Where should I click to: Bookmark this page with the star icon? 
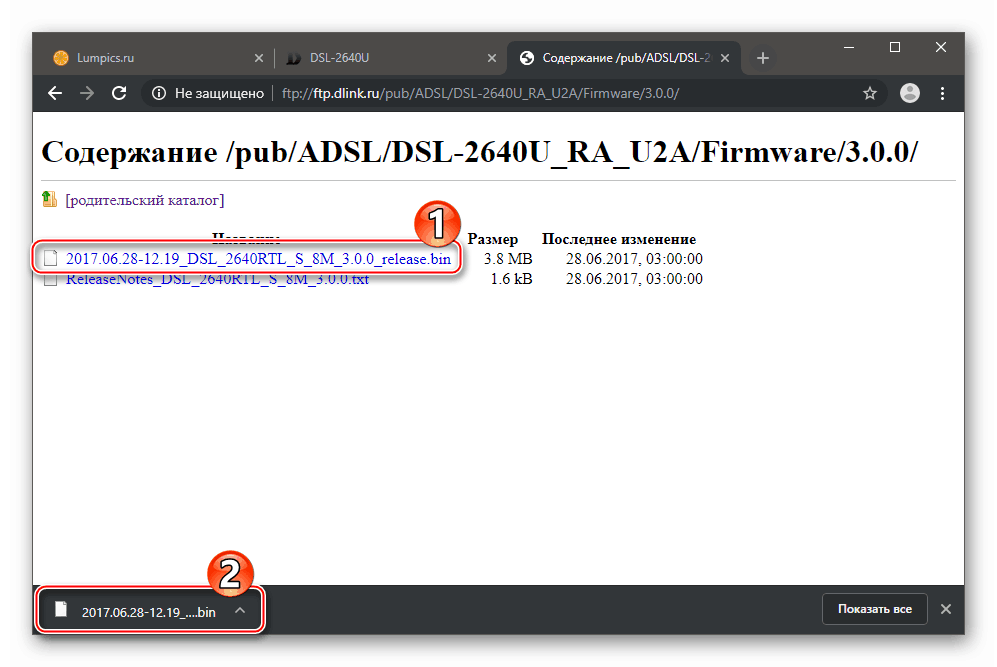click(x=870, y=93)
